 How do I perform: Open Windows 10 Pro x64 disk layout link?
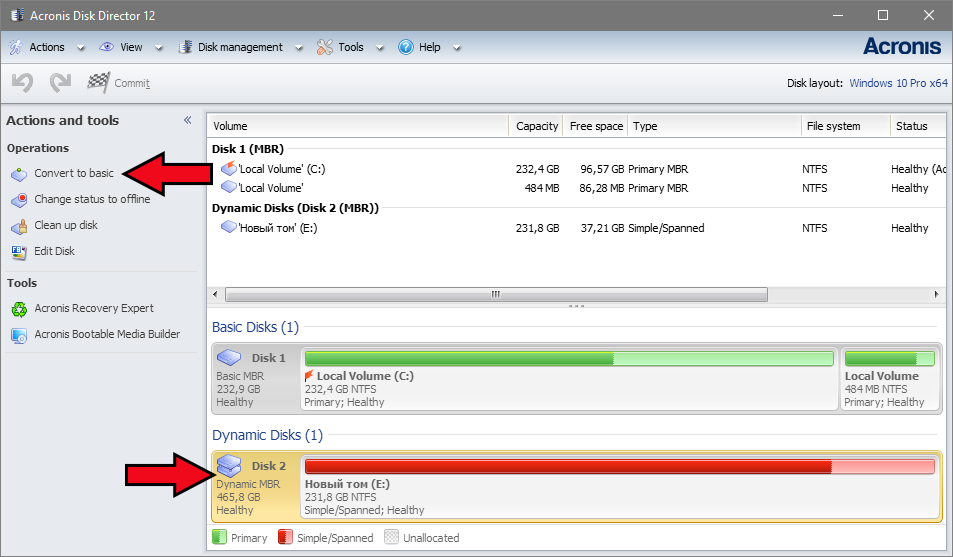point(897,83)
